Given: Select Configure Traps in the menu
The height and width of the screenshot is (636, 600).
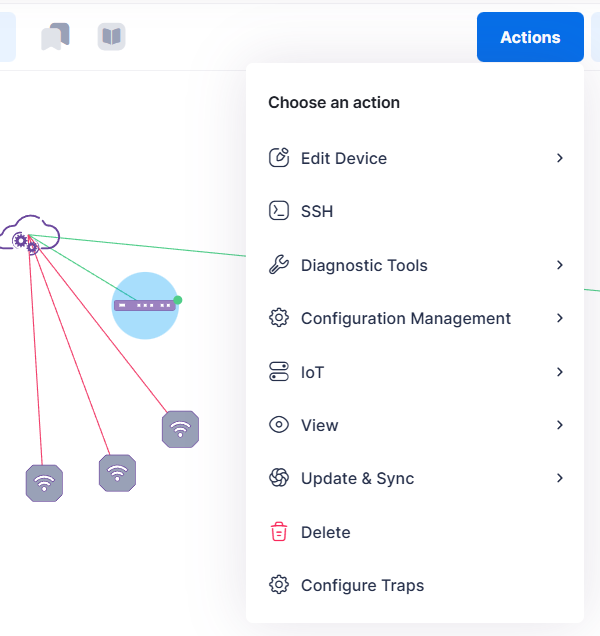Looking at the screenshot, I should point(362,586).
